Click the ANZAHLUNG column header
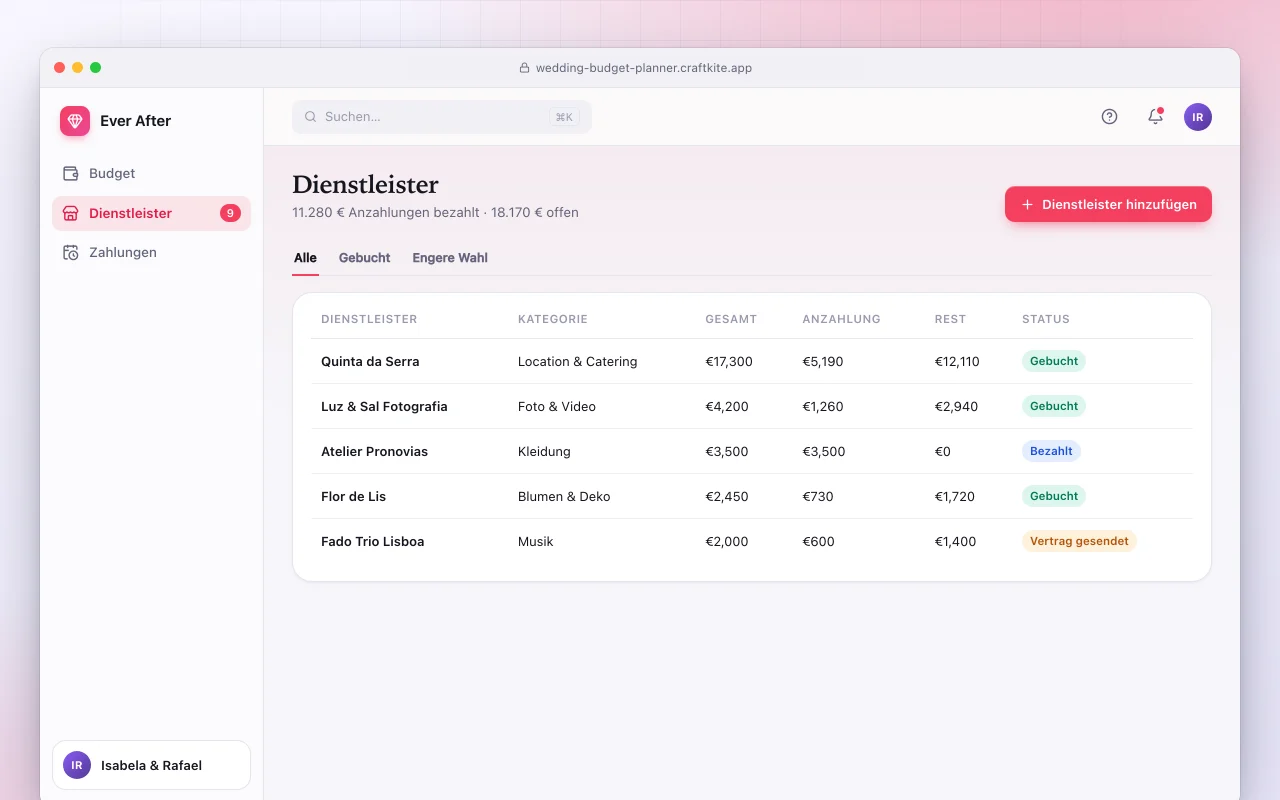This screenshot has height=800, width=1280. (841, 319)
